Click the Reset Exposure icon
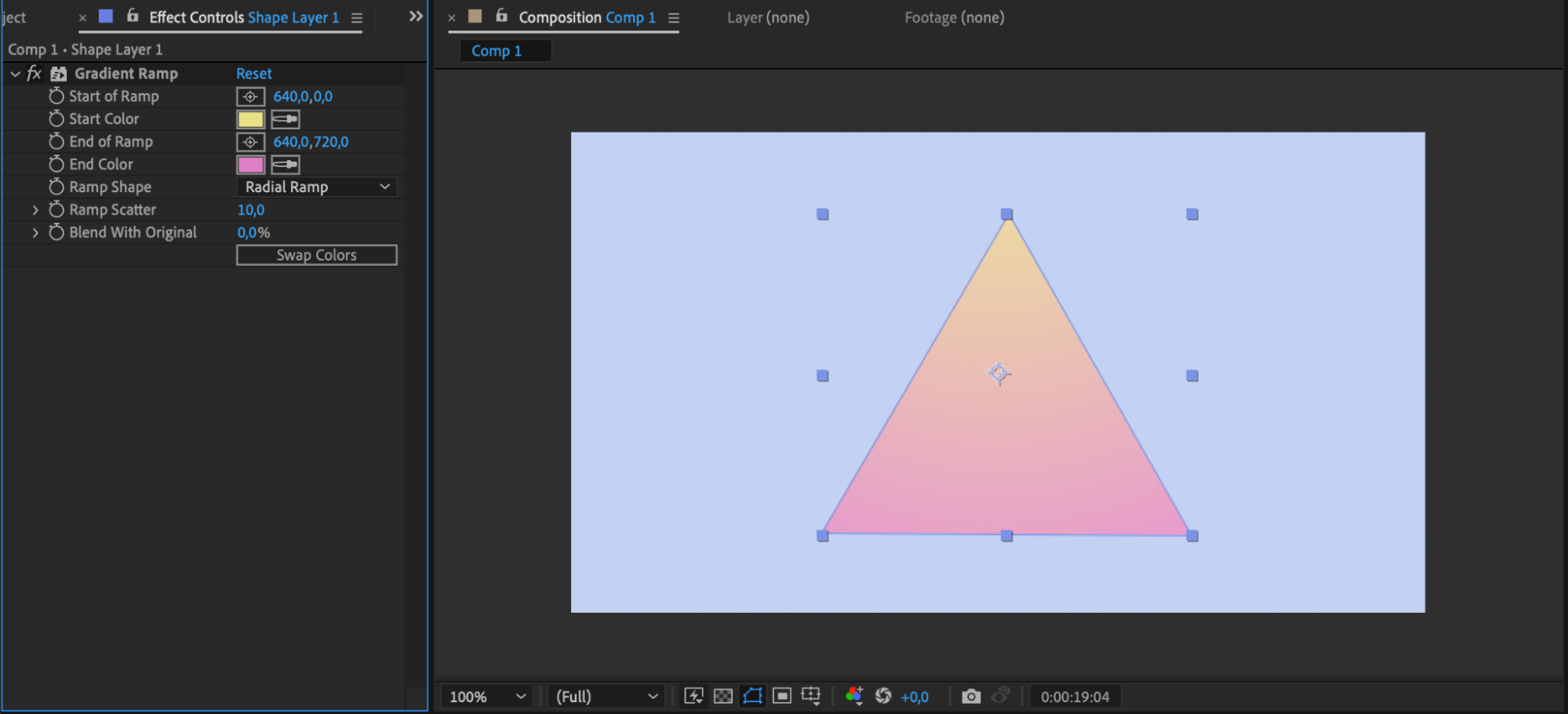1568x714 pixels. point(883,696)
